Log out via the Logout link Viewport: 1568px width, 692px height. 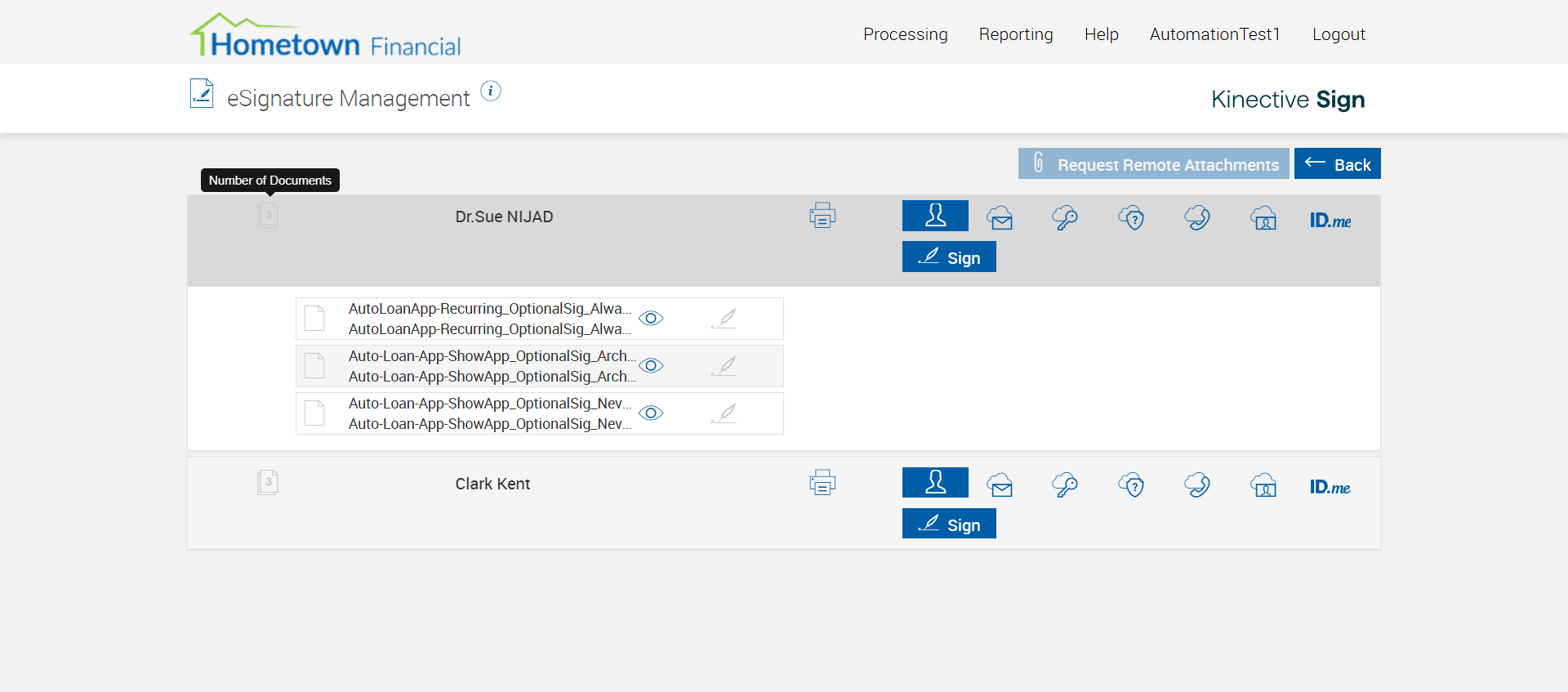(x=1339, y=34)
